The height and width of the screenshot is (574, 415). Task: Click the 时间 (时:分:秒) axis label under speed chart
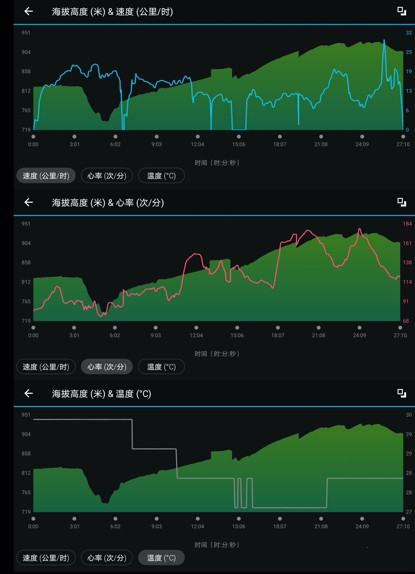(x=217, y=163)
